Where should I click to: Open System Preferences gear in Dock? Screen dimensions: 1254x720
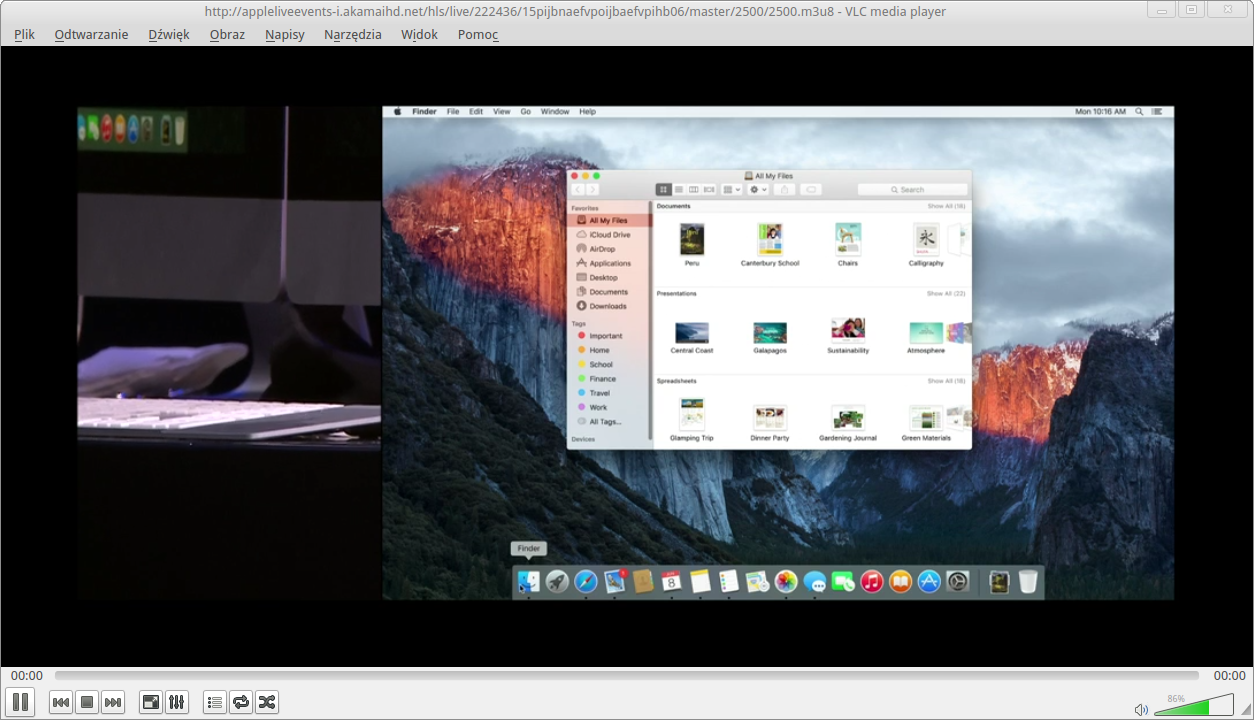(x=958, y=581)
